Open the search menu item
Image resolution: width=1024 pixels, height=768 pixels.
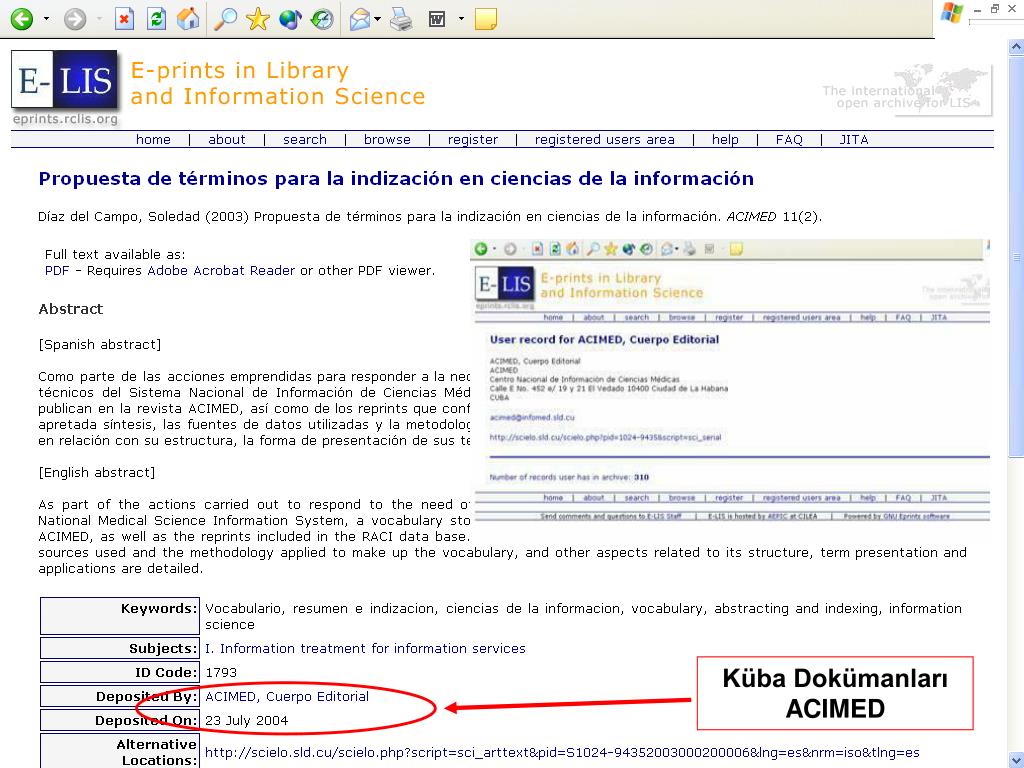(x=305, y=139)
